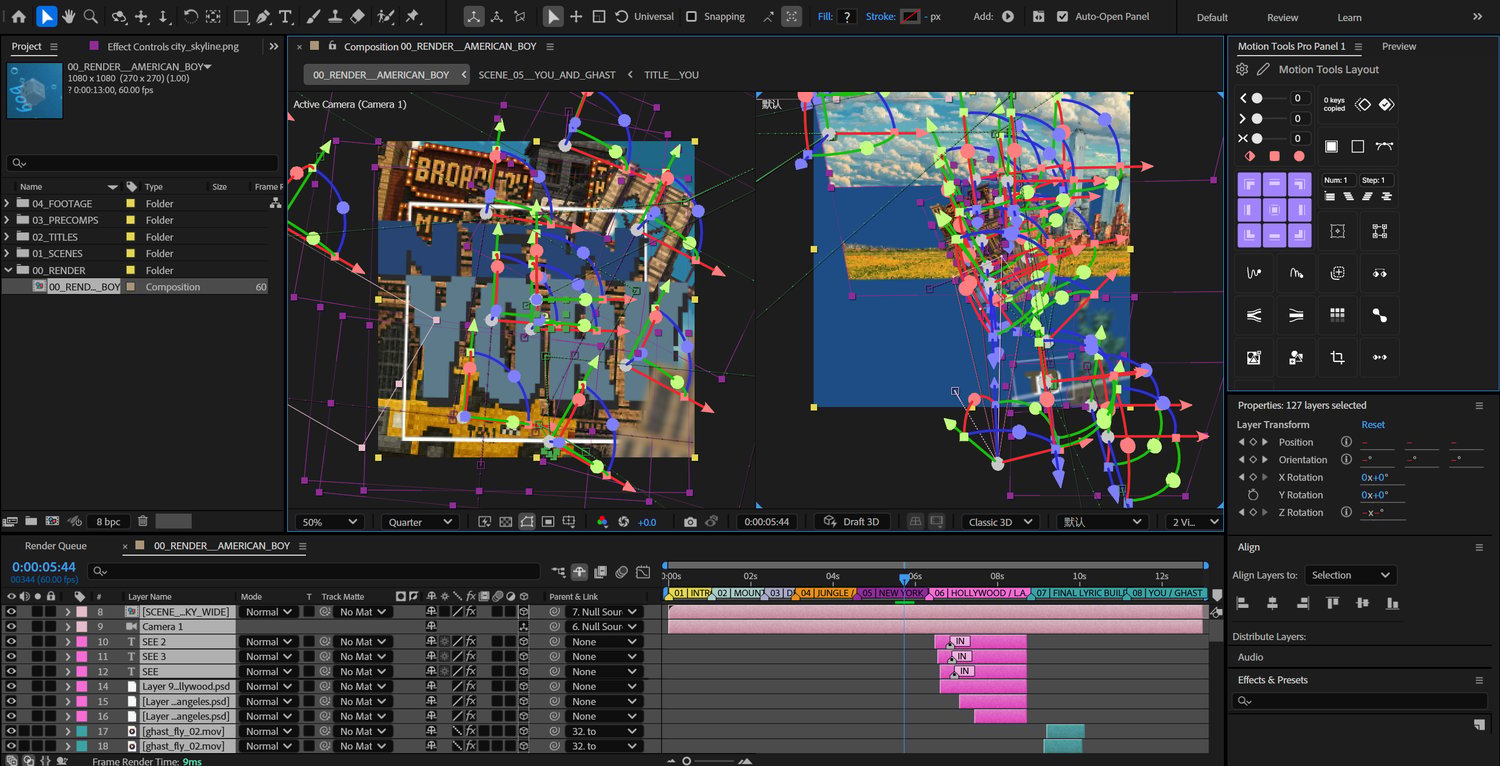This screenshot has height=766, width=1500.
Task: Click the Universal camera mode button
Action: click(x=644, y=17)
